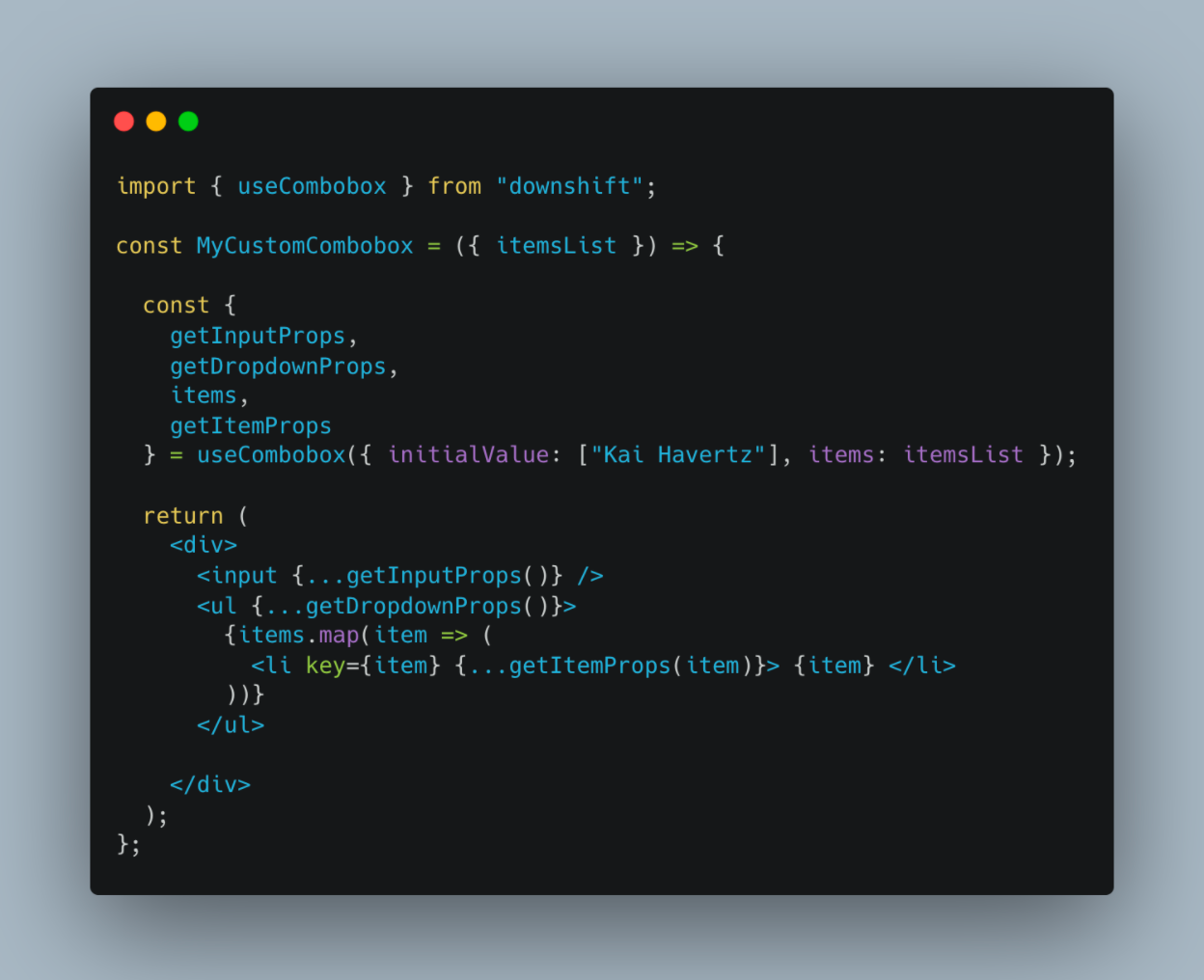Click the <input tag line
The image size is (1204, 980).
pos(400,576)
